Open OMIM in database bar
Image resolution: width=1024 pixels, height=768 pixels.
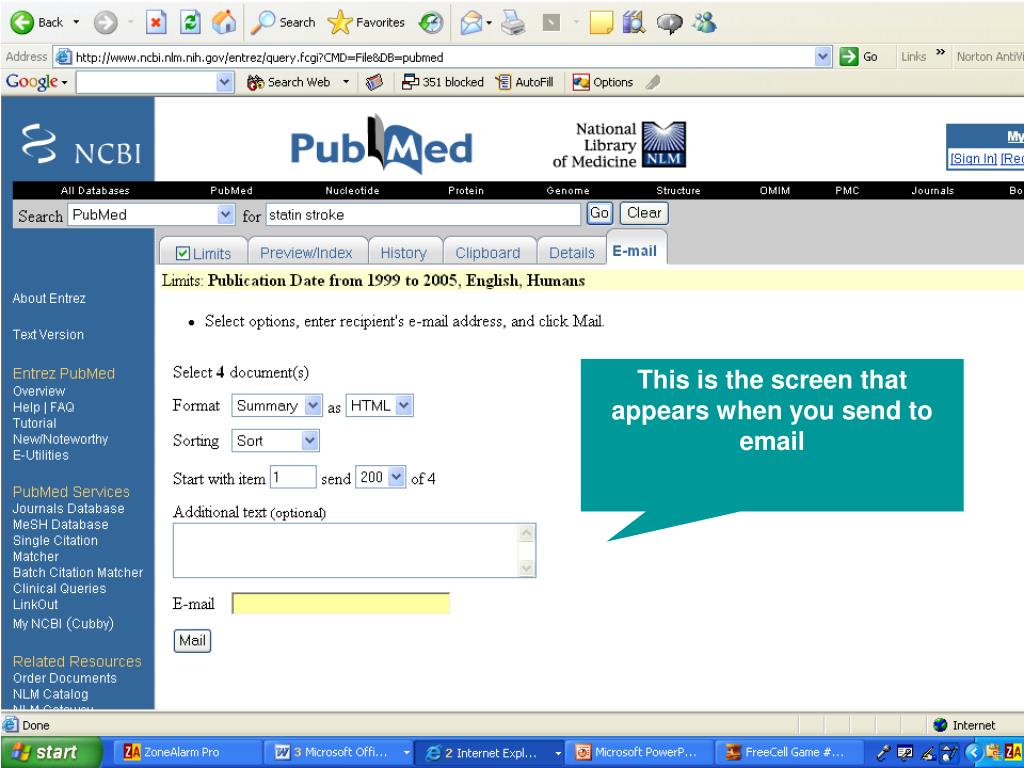(x=775, y=191)
